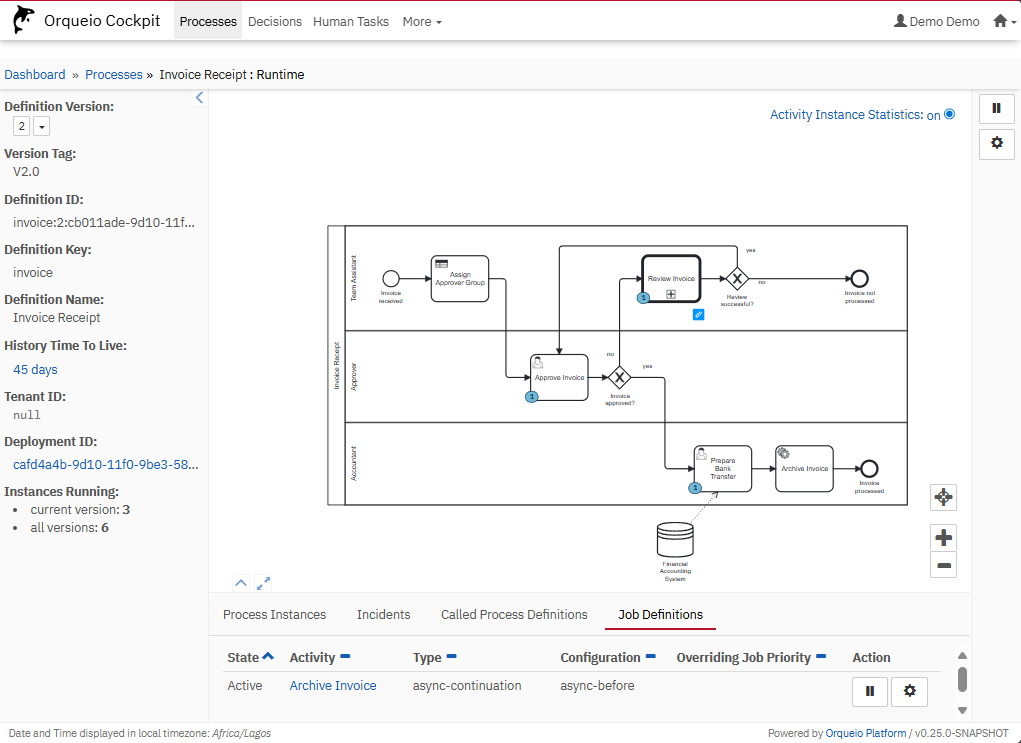
Task: Maximize the diagram with expand arrows icon
Action: [x=264, y=583]
